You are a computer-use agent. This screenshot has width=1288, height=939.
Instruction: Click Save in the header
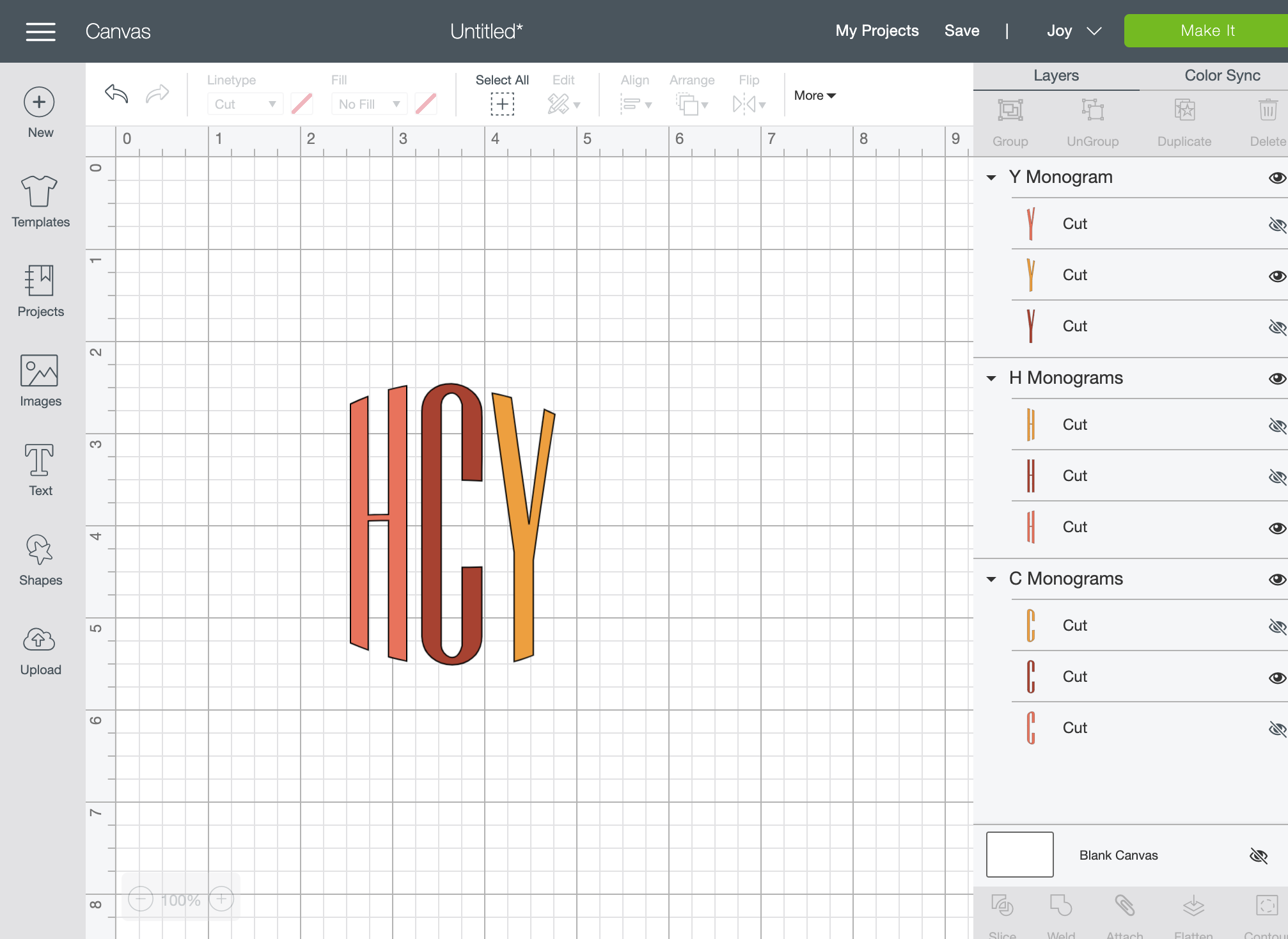[x=962, y=31]
